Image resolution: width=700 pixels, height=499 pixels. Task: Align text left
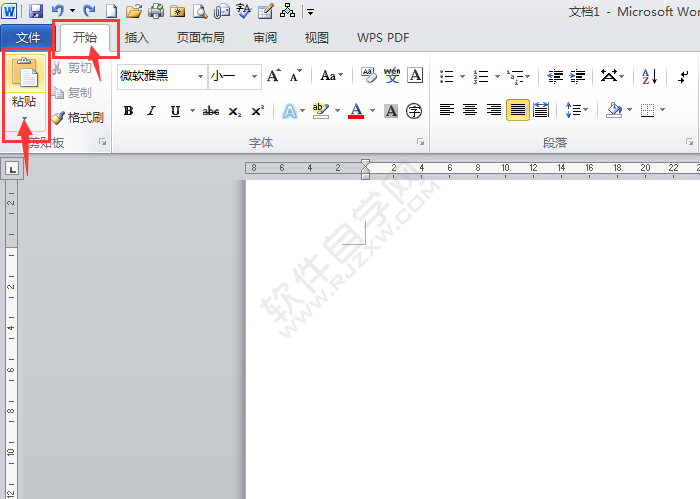pos(447,110)
